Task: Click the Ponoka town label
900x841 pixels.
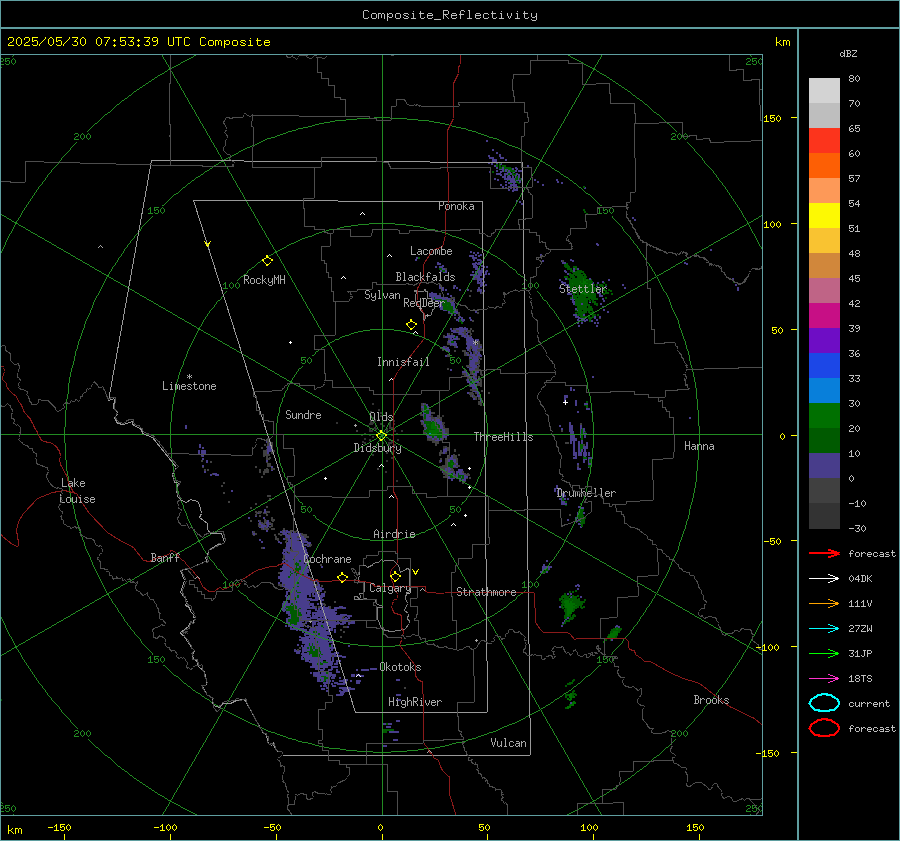Action: tap(456, 206)
